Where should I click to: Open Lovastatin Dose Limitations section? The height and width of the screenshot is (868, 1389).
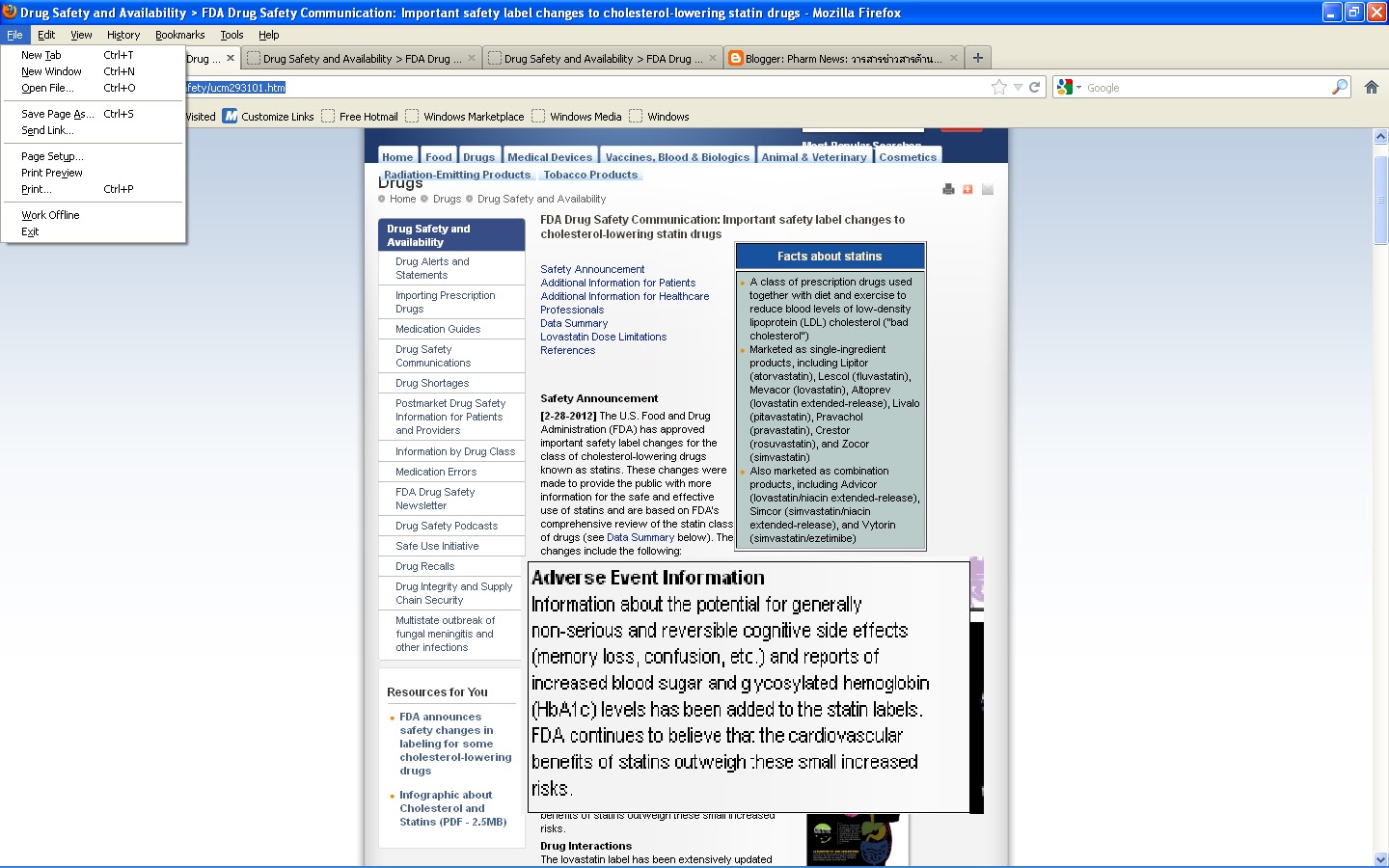[x=604, y=337]
